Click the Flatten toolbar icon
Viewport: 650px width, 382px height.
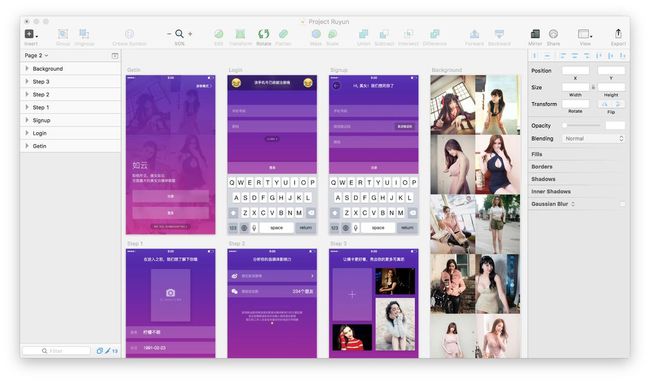tap(283, 34)
